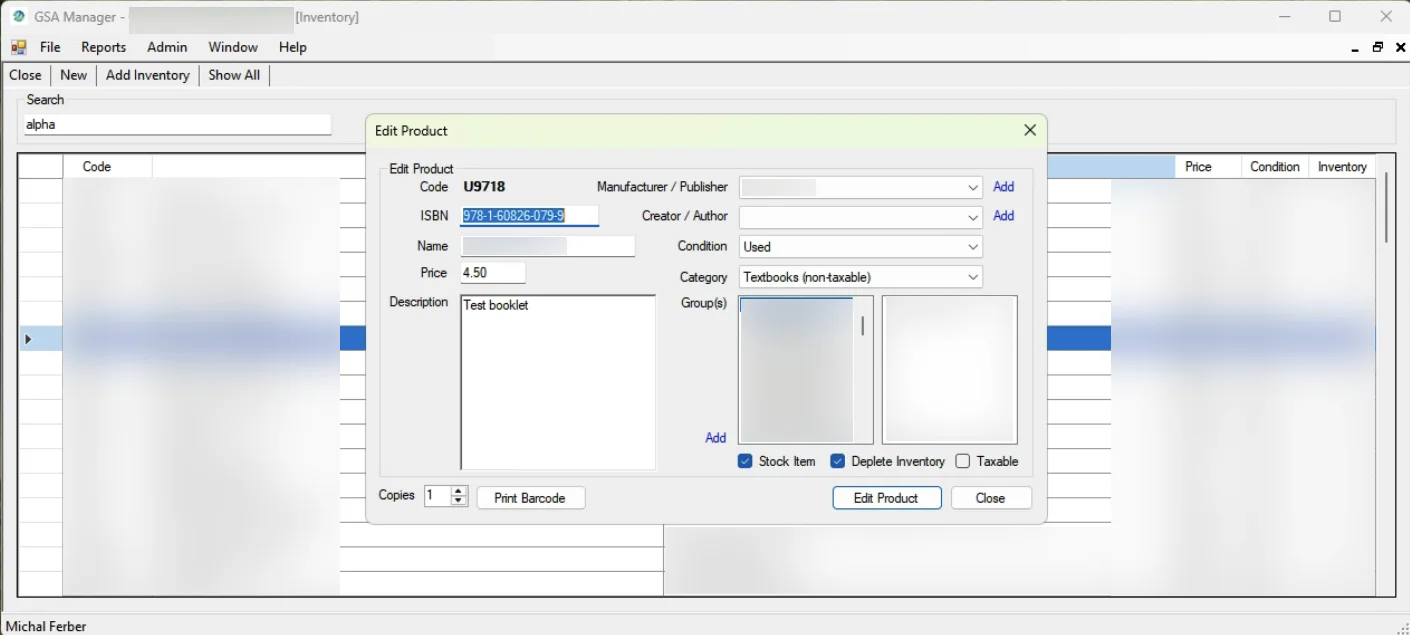The height and width of the screenshot is (635, 1410).
Task: Decrease Copies count with down spinner arrow
Action: (x=459, y=501)
